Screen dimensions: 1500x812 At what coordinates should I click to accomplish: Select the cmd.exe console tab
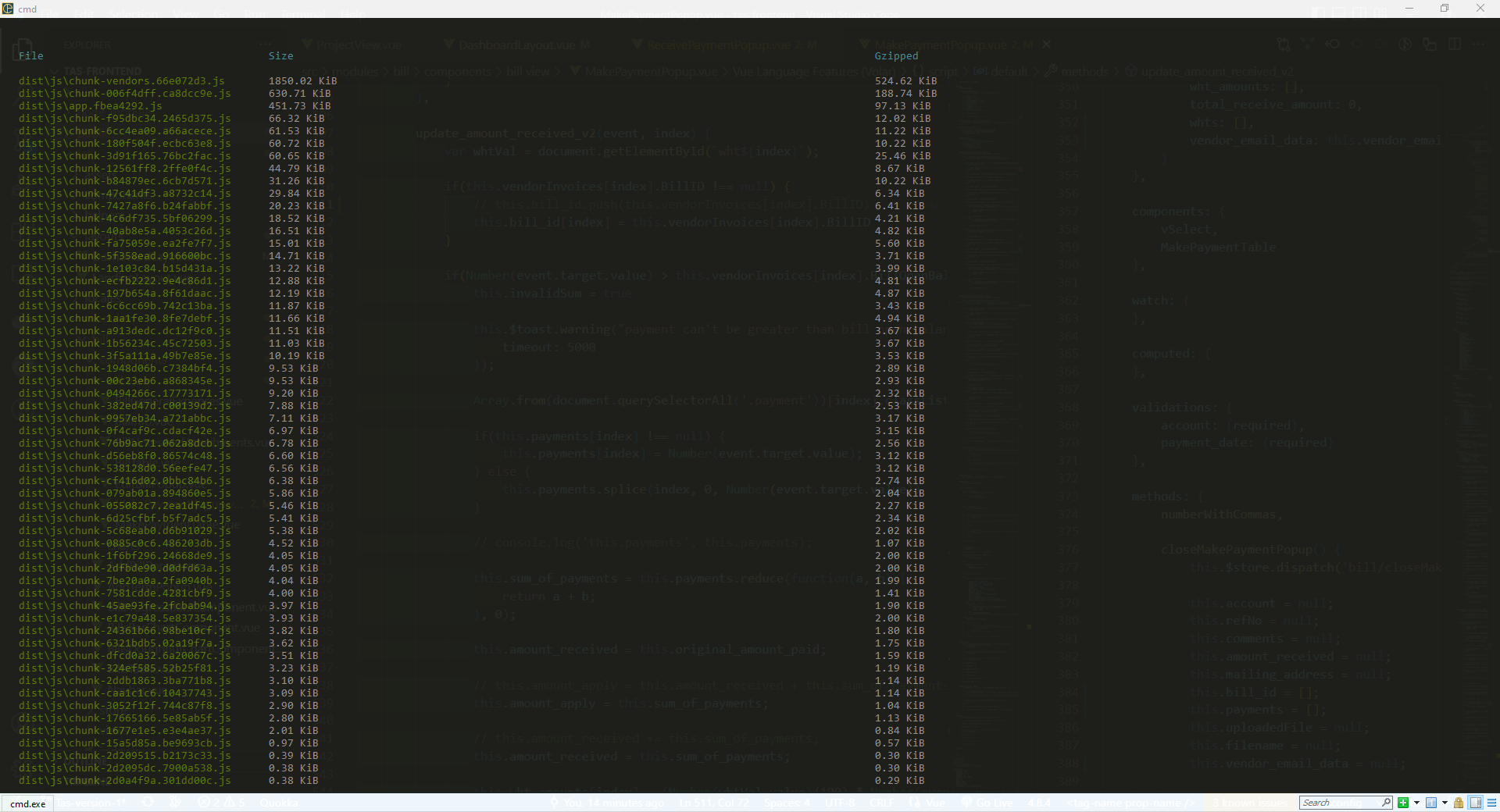(27, 803)
